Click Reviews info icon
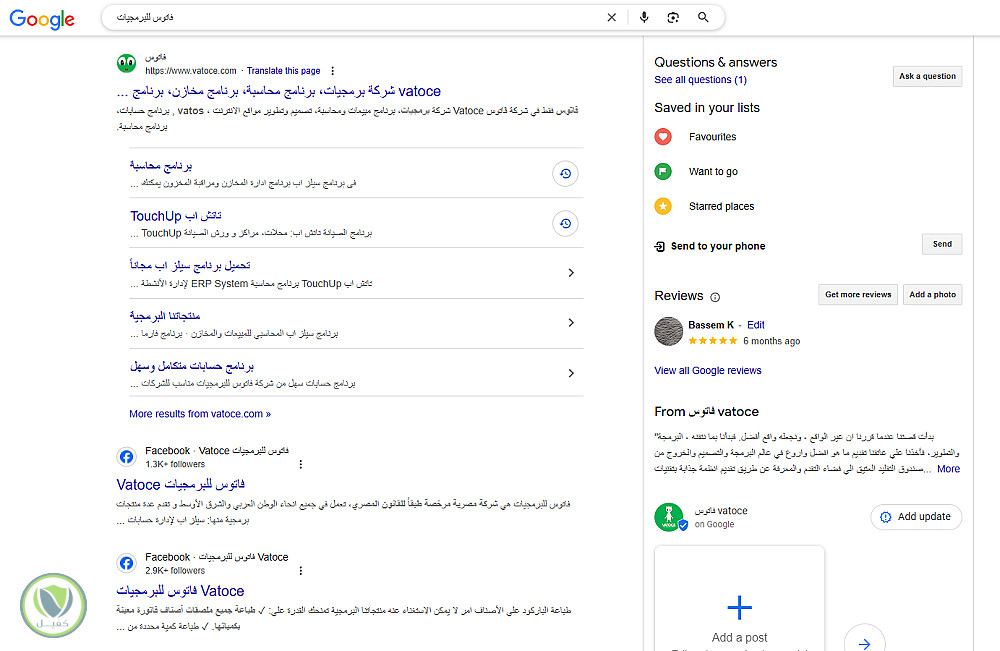Screen dimensions: 1000x651 pos(715,297)
